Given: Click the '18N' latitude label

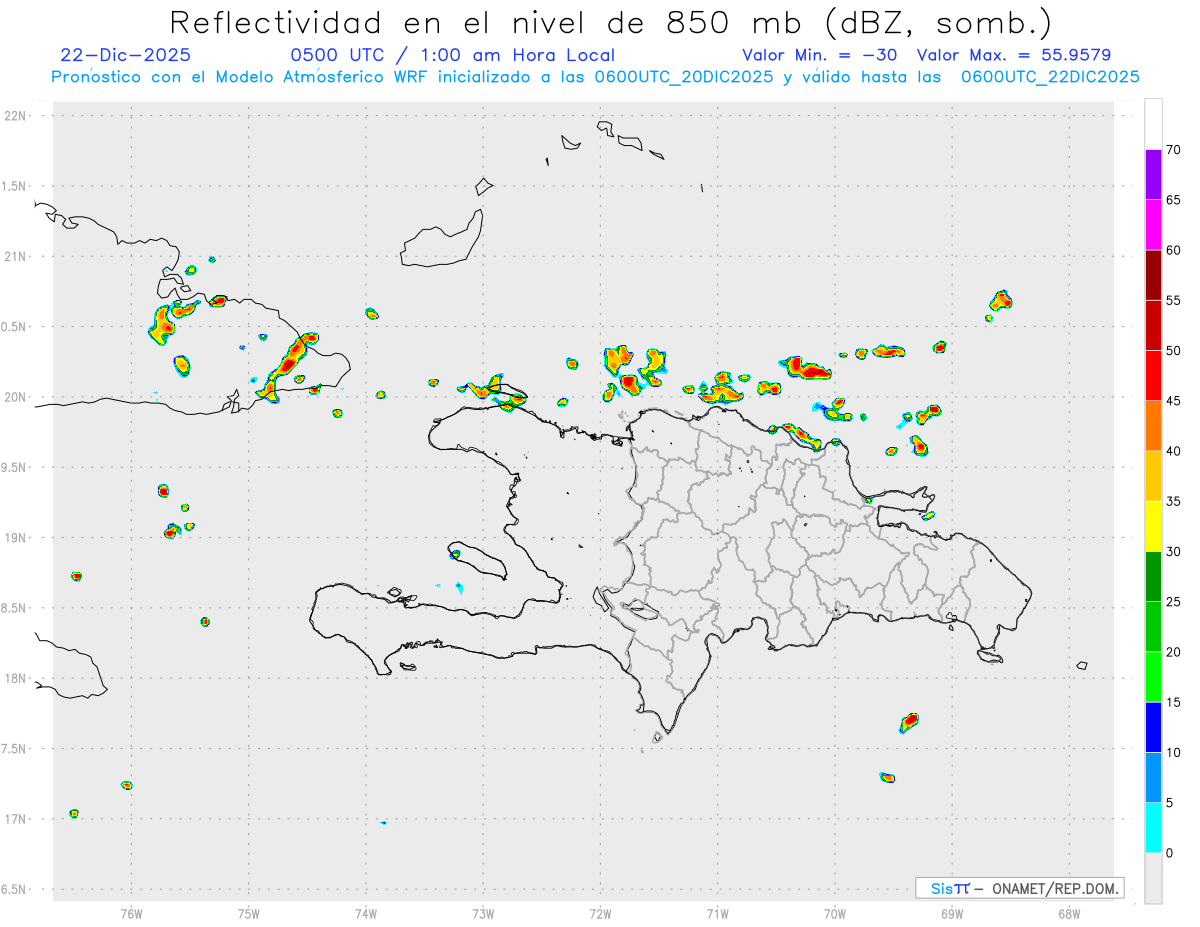Looking at the screenshot, I should pyautogui.click(x=17, y=678).
